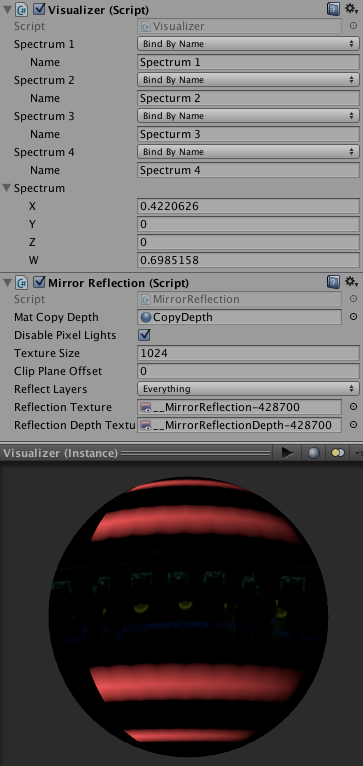Image resolution: width=363 pixels, height=766 pixels.
Task: Click the Reflection Texture label
Action: pos(63,407)
